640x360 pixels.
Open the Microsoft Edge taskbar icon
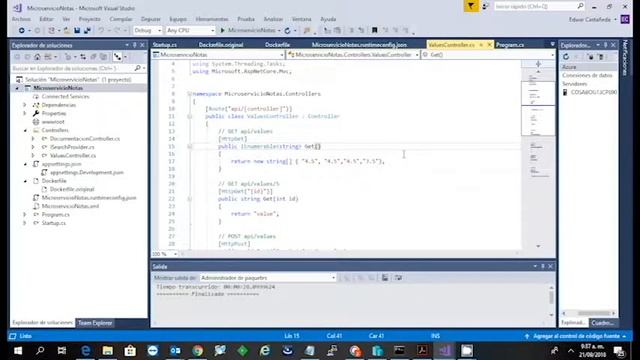86,351
